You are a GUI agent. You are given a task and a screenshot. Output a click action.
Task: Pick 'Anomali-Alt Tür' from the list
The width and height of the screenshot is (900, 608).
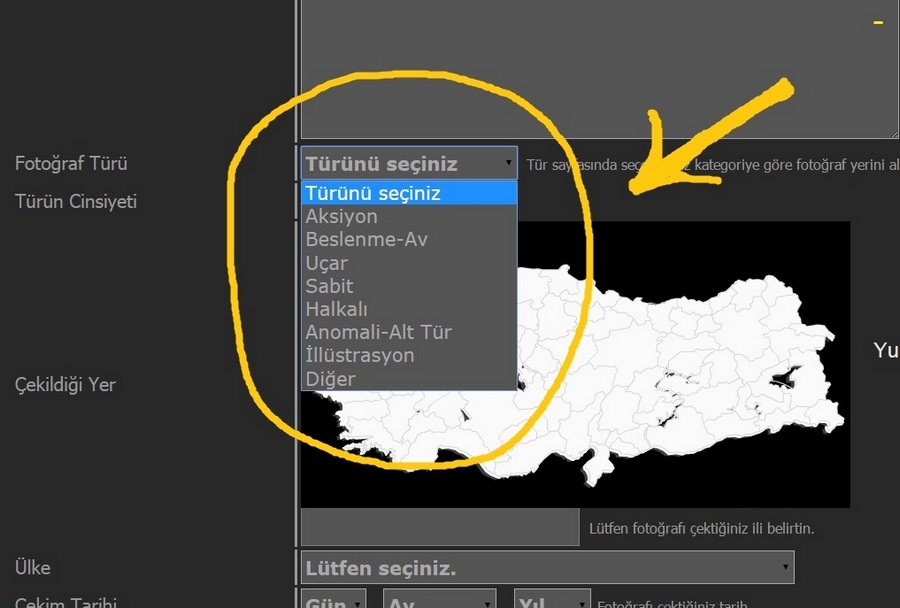click(x=379, y=332)
